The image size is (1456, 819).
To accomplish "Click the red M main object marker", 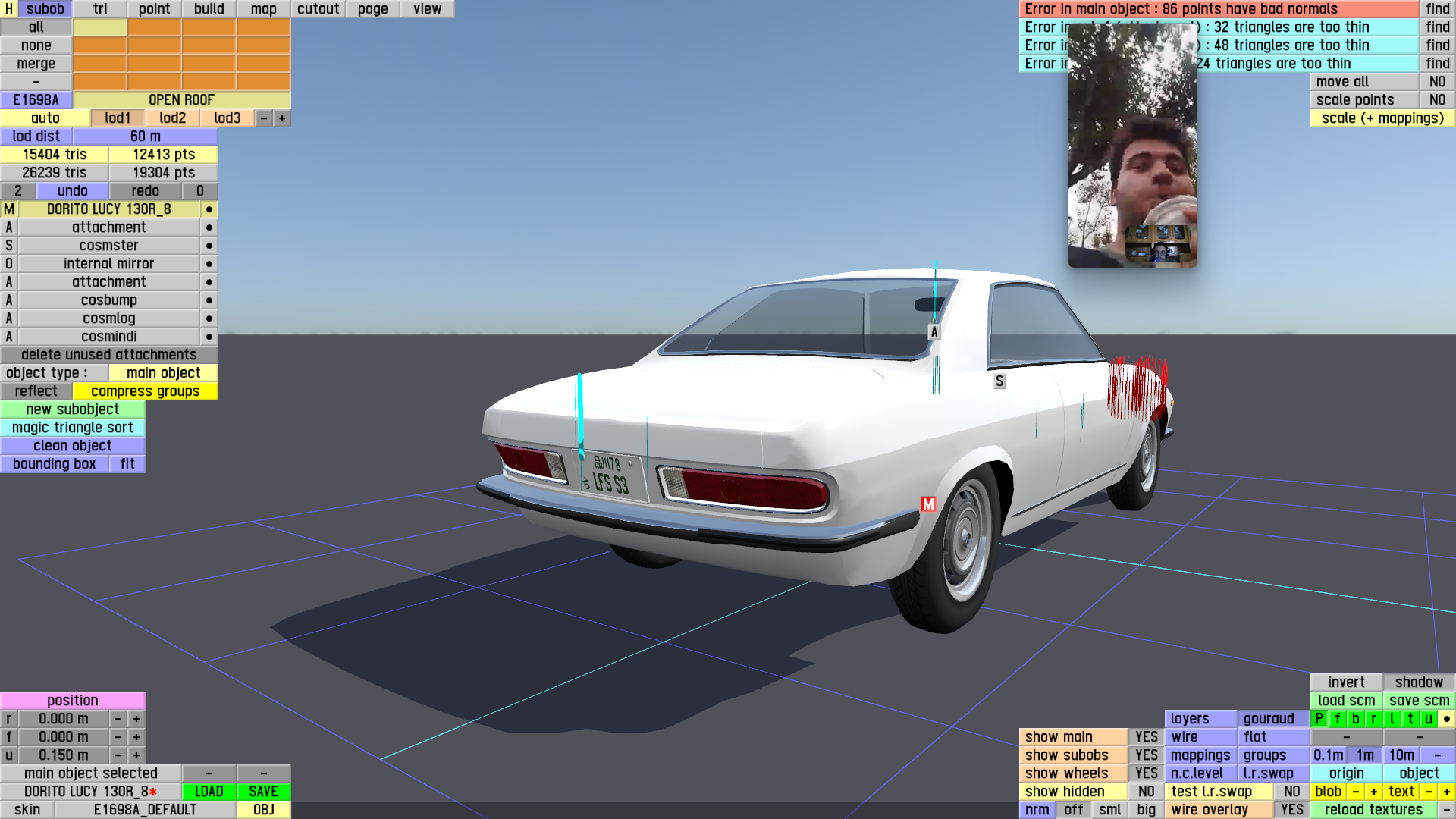I will (928, 504).
